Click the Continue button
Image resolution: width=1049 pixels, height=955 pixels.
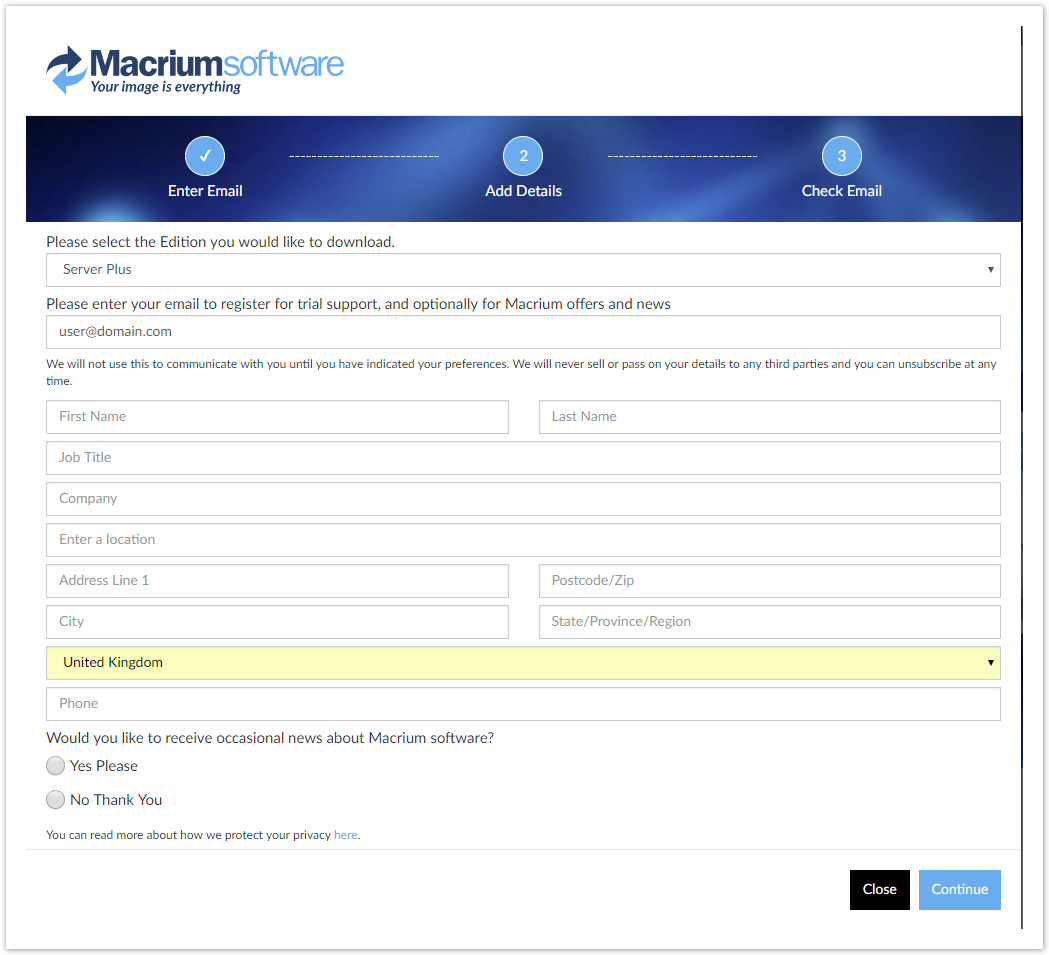[959, 889]
